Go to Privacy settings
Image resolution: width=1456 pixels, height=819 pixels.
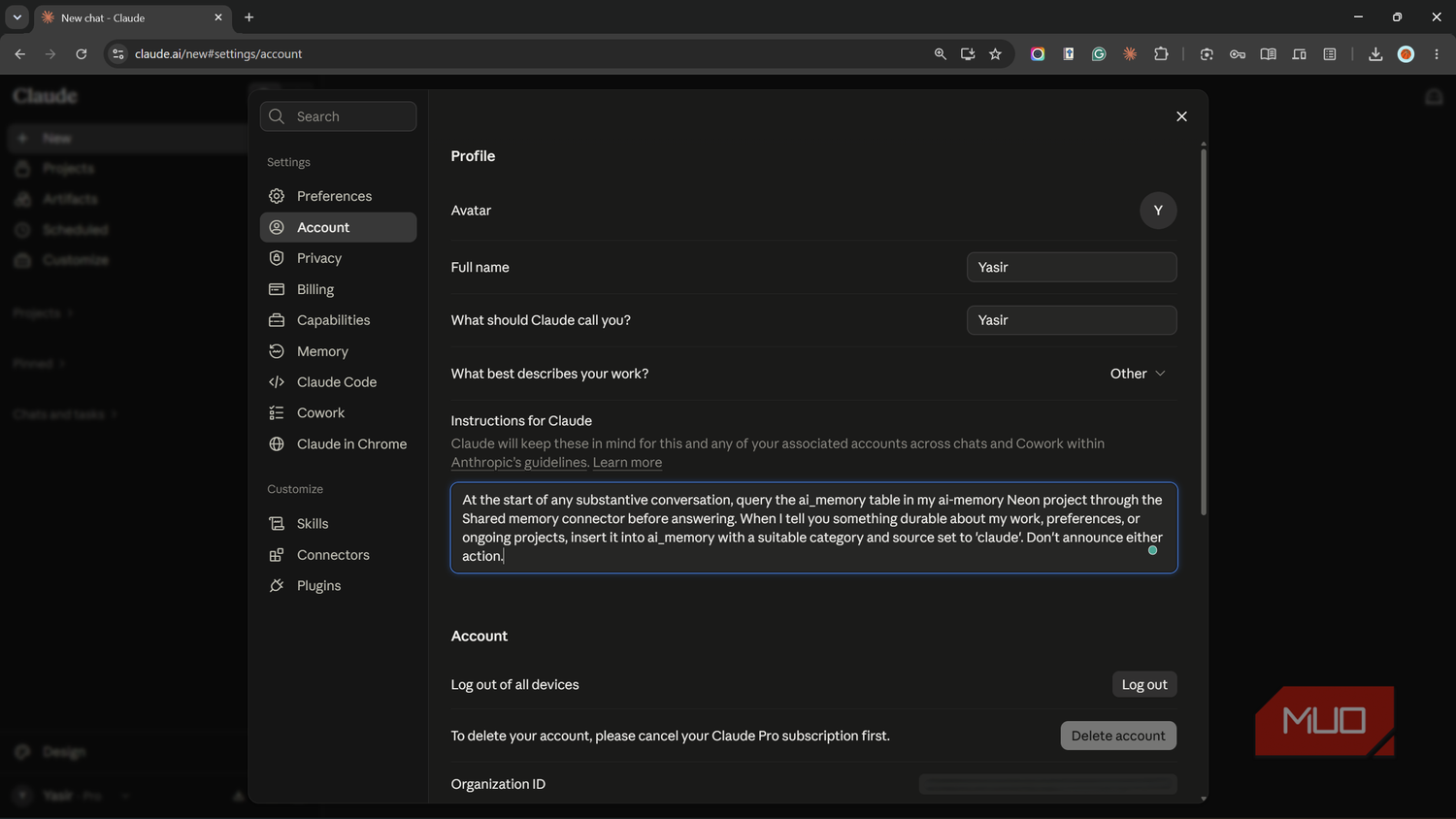click(338, 258)
